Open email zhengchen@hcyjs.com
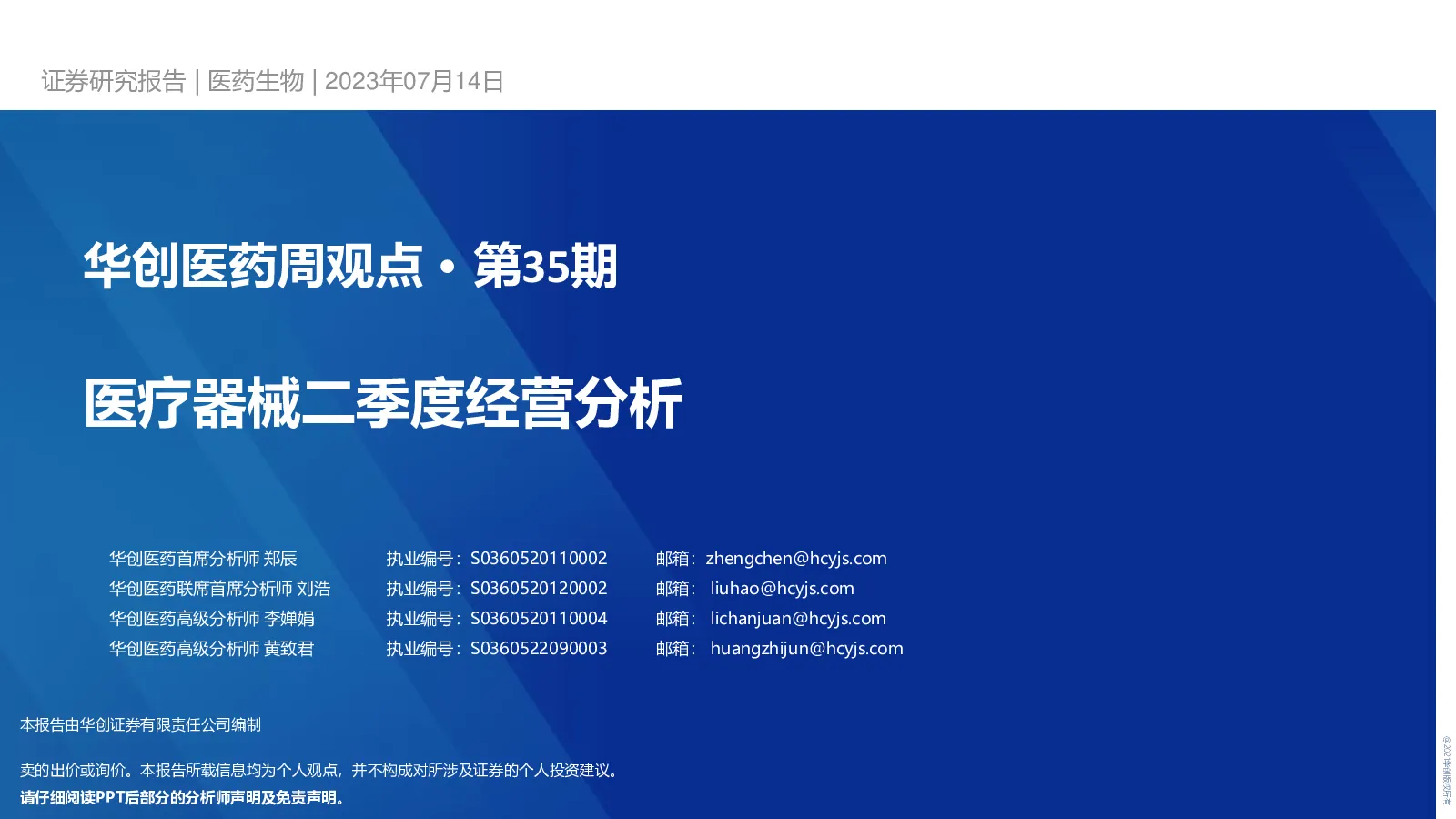 tap(796, 559)
